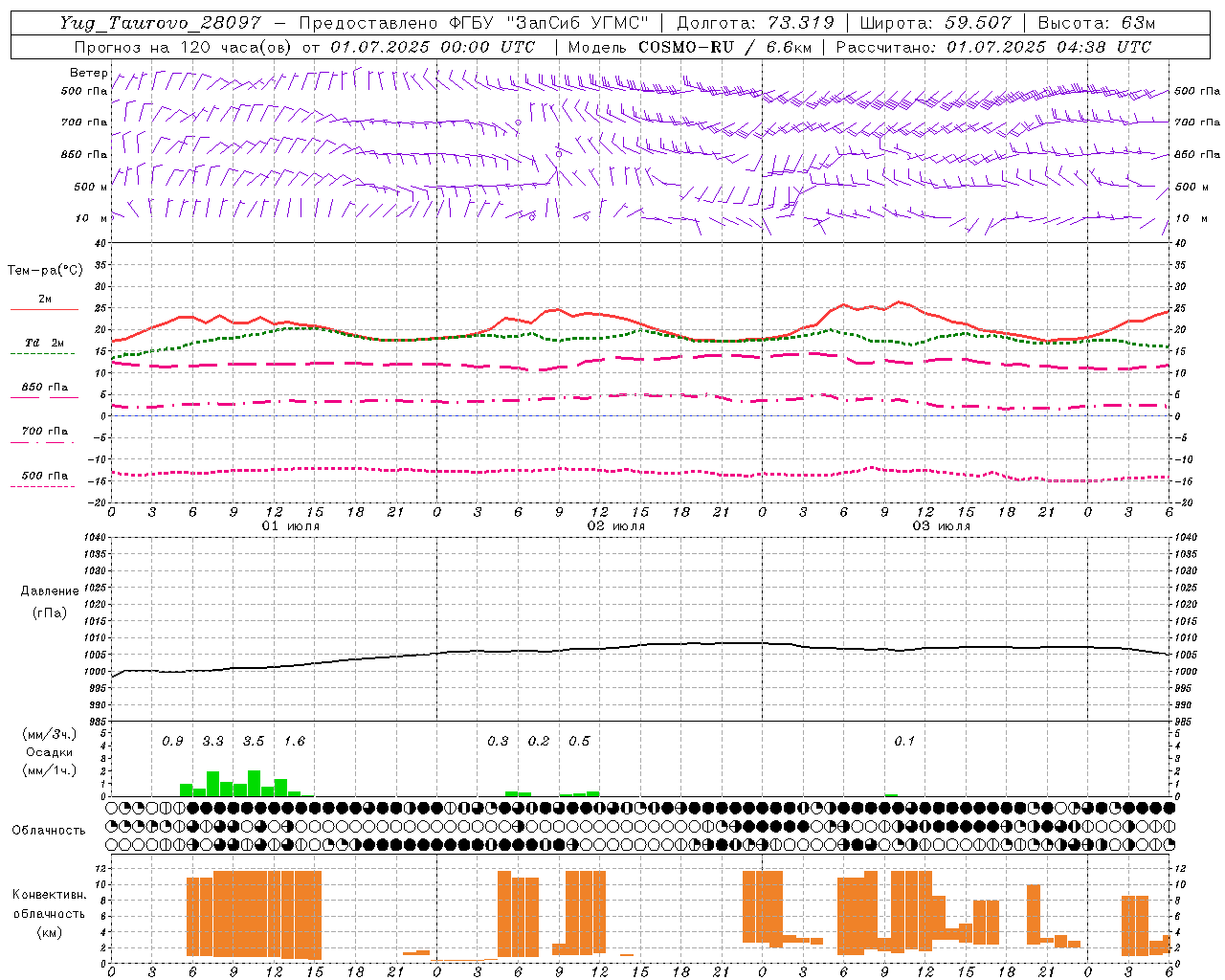Select precipitation value '0.1'

904,741
